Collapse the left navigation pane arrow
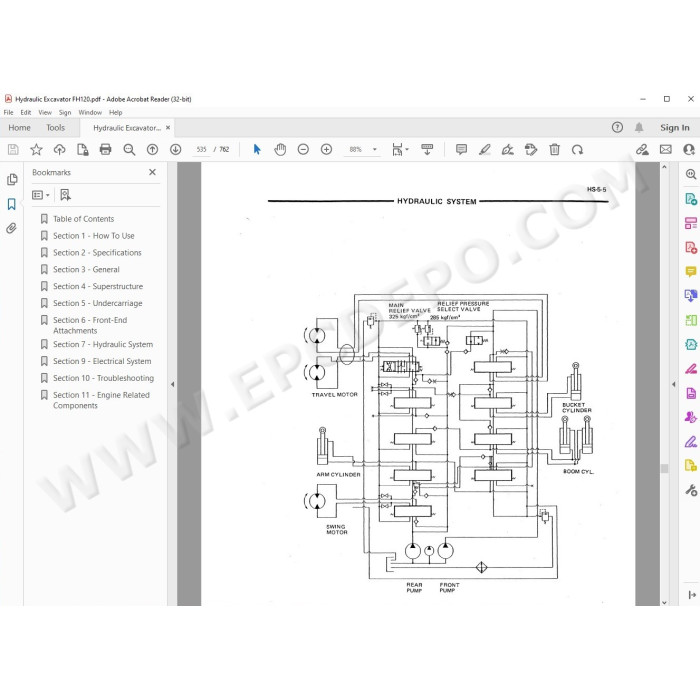700x700 pixels. 172,384
